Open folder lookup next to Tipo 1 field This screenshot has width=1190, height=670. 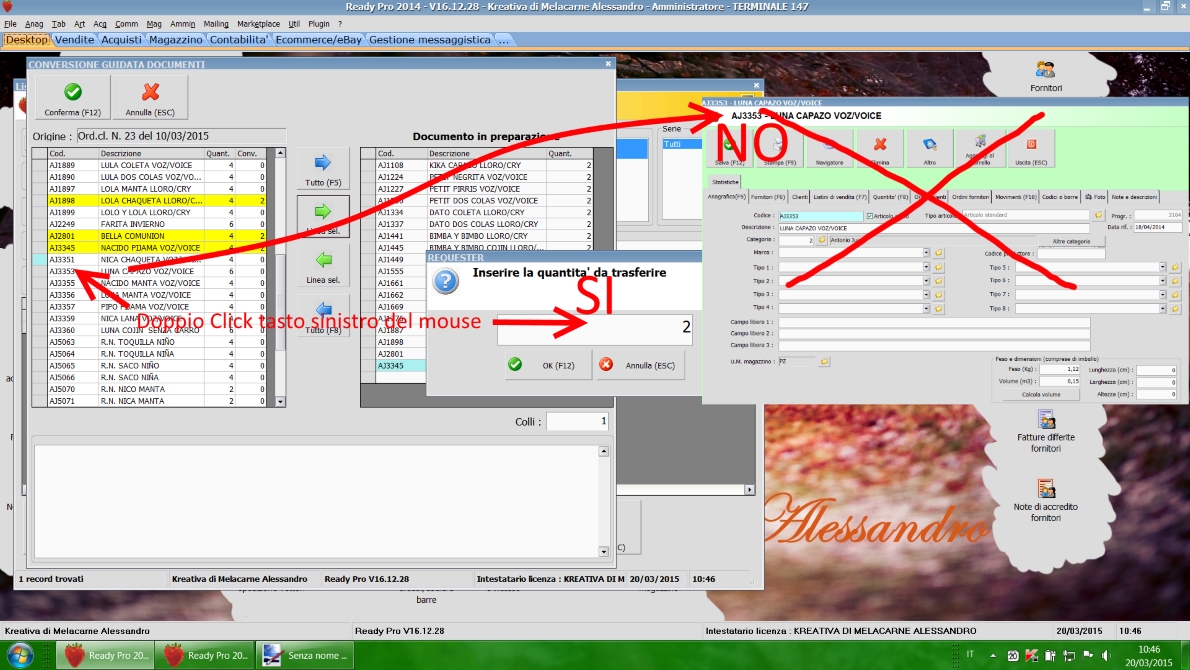pos(939,267)
